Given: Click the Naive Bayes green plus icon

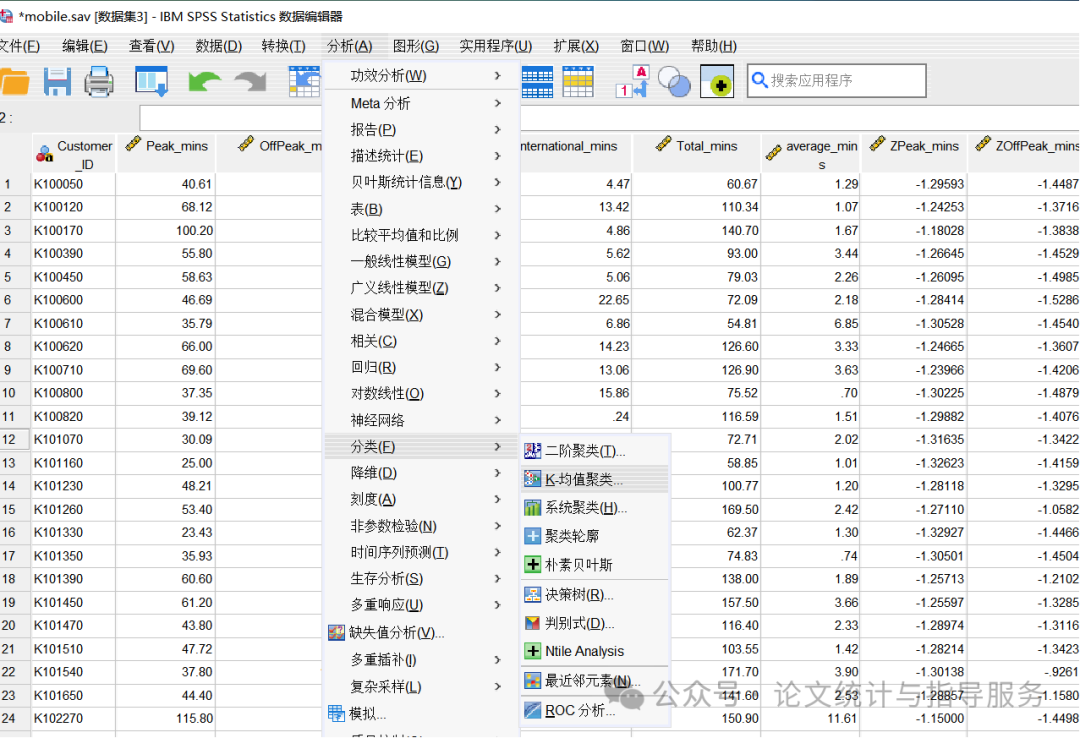Looking at the screenshot, I should click(x=532, y=565).
